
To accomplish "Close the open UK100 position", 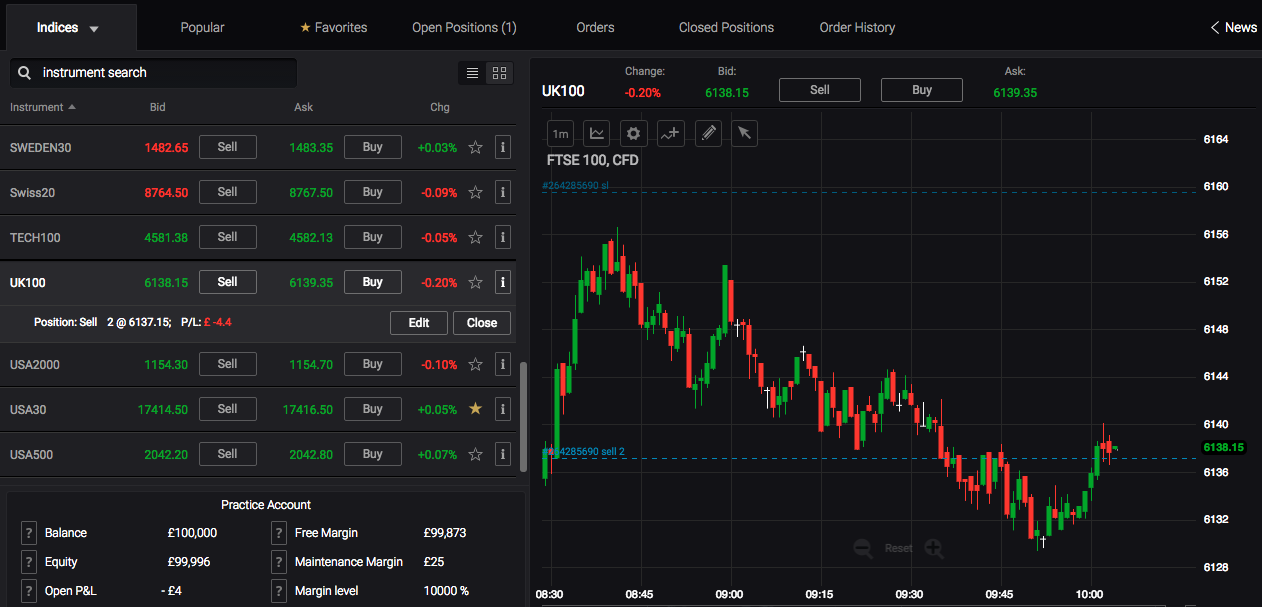I will coord(481,322).
